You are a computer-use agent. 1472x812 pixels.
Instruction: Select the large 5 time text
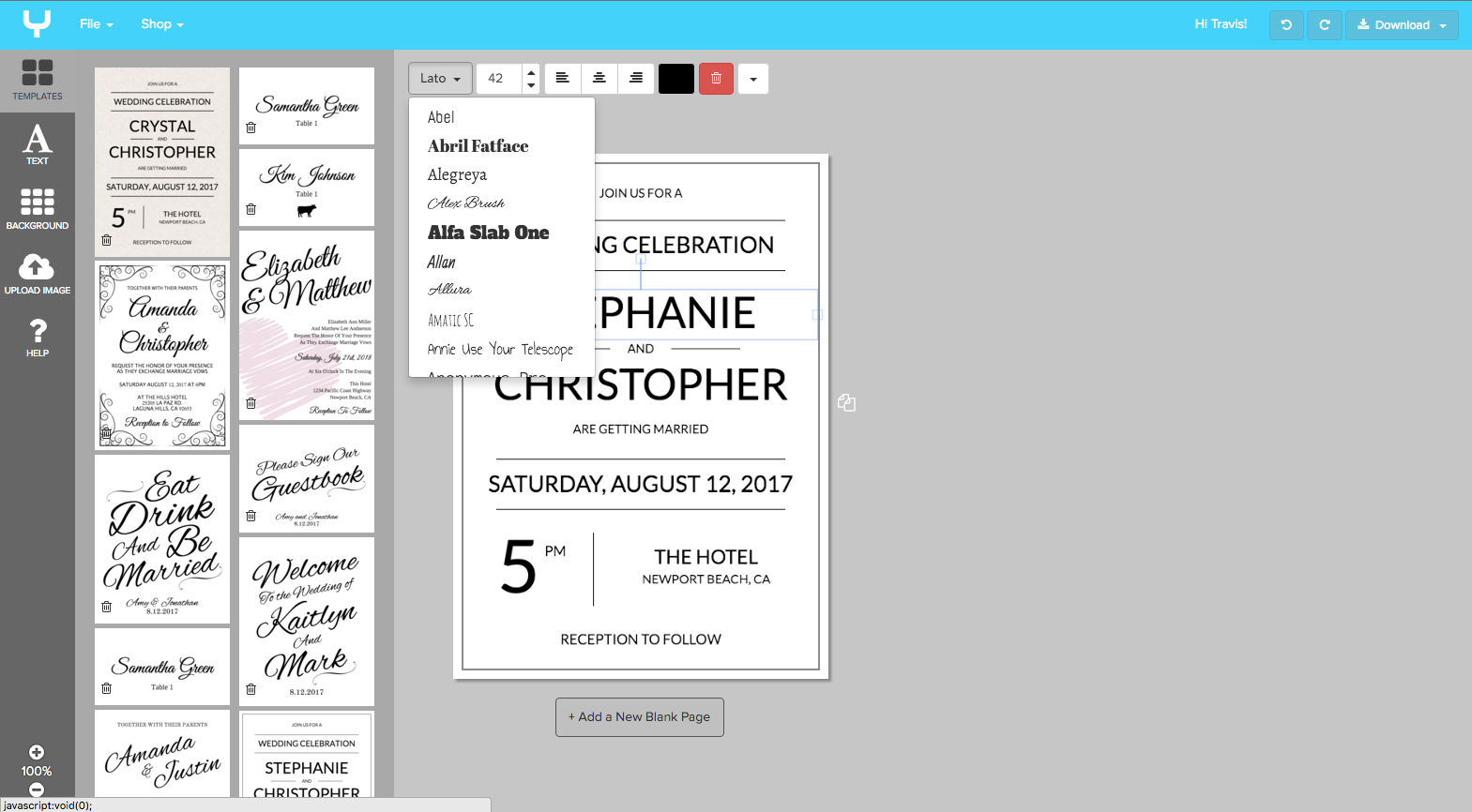519,567
